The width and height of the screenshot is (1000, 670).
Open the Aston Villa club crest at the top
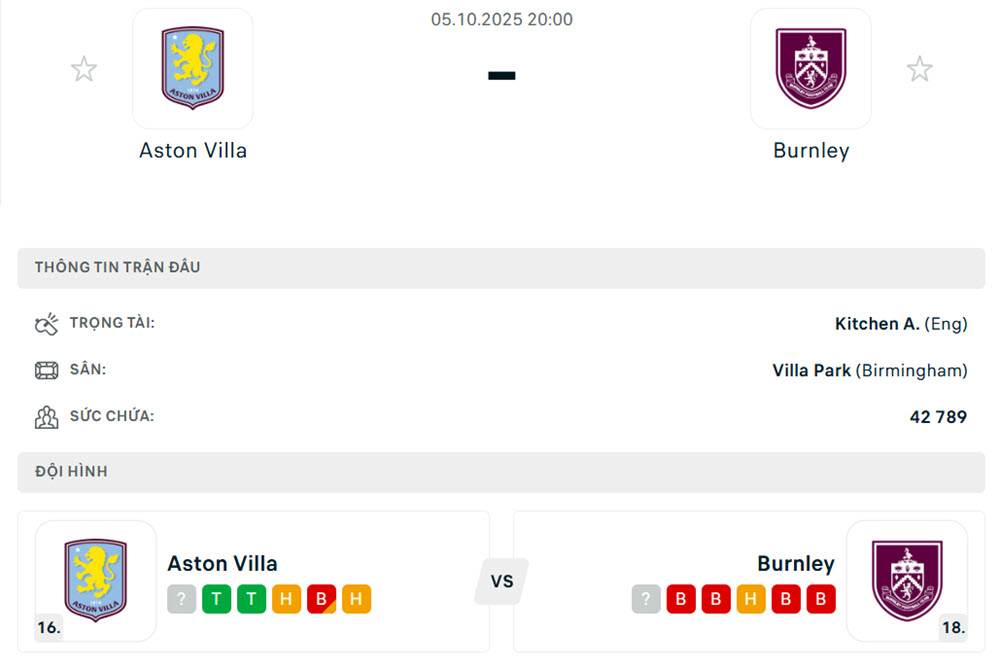[193, 68]
